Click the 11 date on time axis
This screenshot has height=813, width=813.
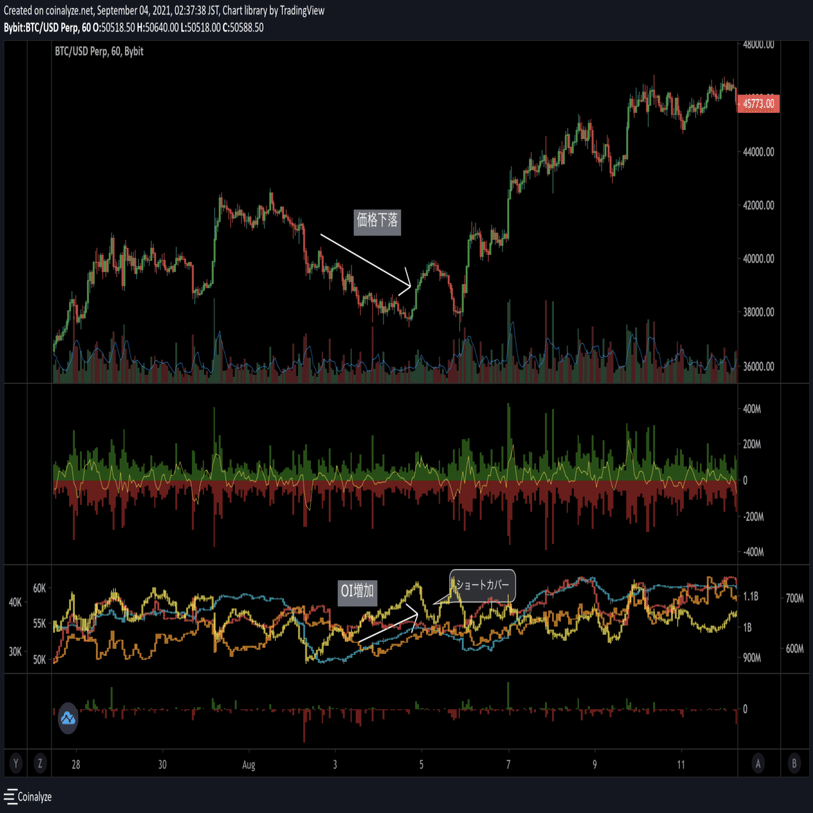coord(680,765)
